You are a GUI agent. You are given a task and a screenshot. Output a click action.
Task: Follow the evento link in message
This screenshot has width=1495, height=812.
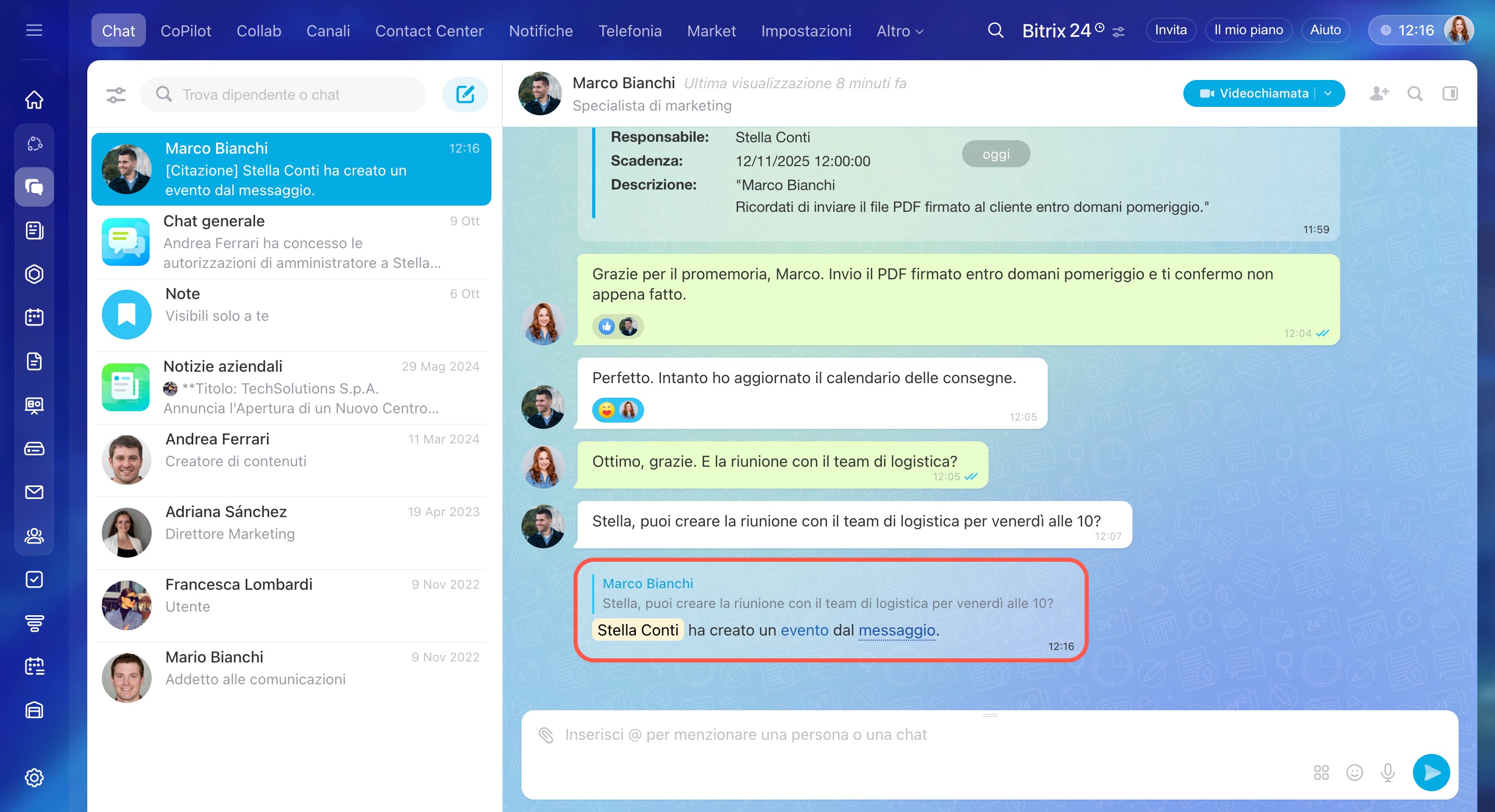(x=804, y=630)
